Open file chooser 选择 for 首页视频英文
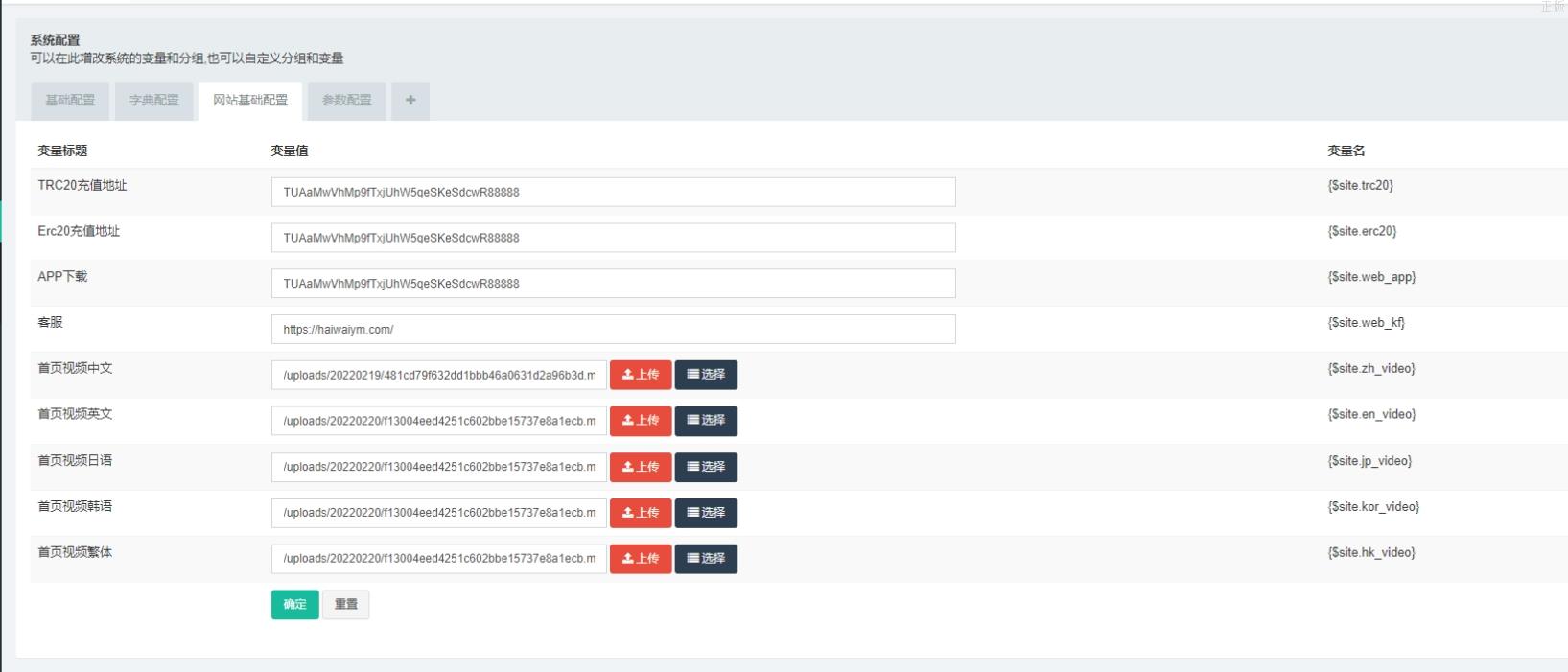The image size is (1568, 672). pos(706,421)
